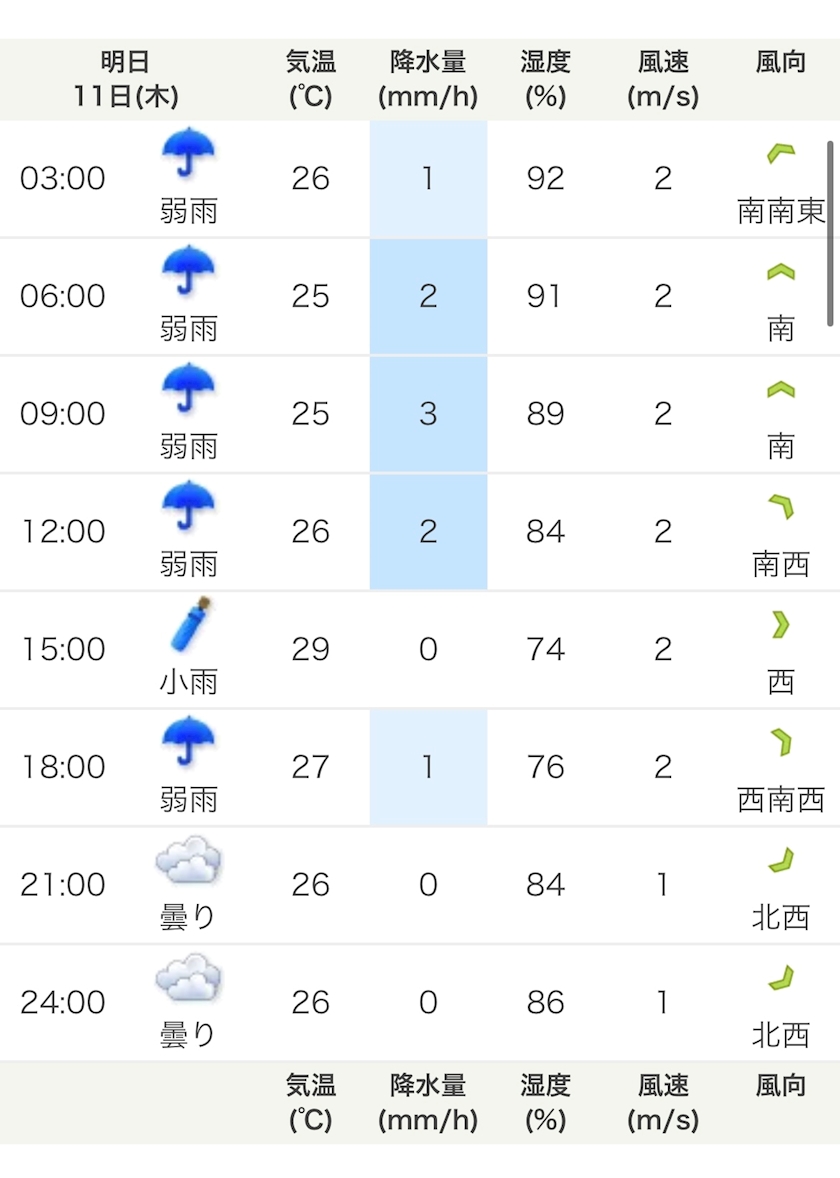Click the top 気温 (℃) column header
840x1178 pixels.
click(310, 80)
